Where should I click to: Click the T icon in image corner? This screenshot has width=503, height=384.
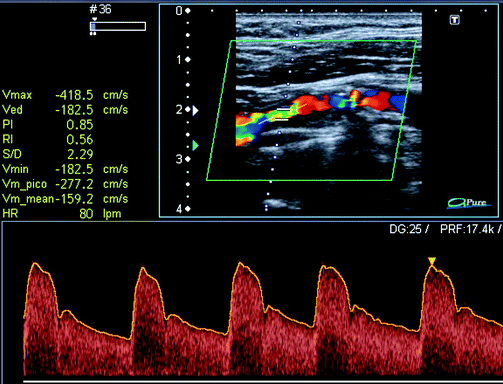455,20
